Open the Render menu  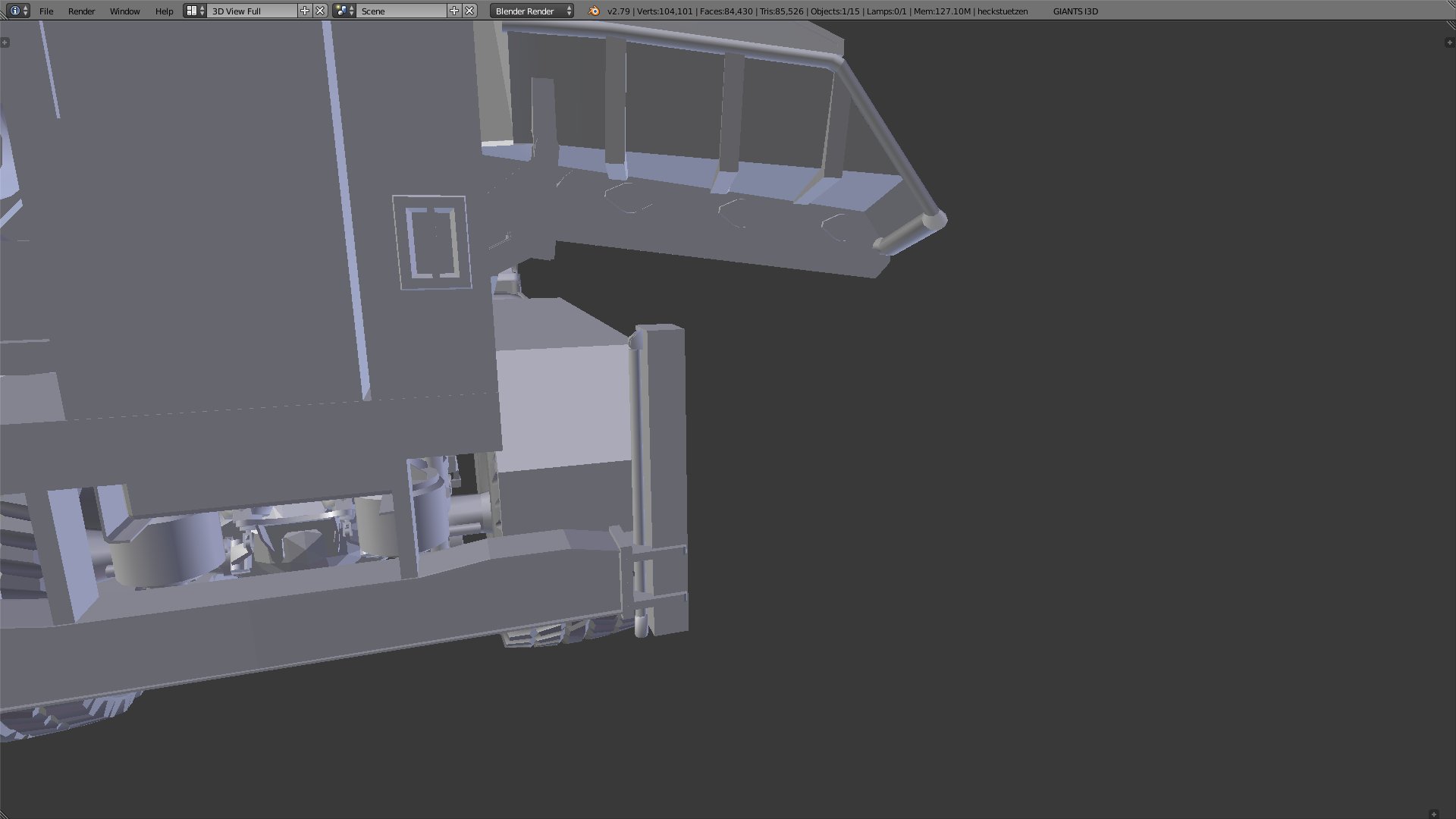pos(81,11)
